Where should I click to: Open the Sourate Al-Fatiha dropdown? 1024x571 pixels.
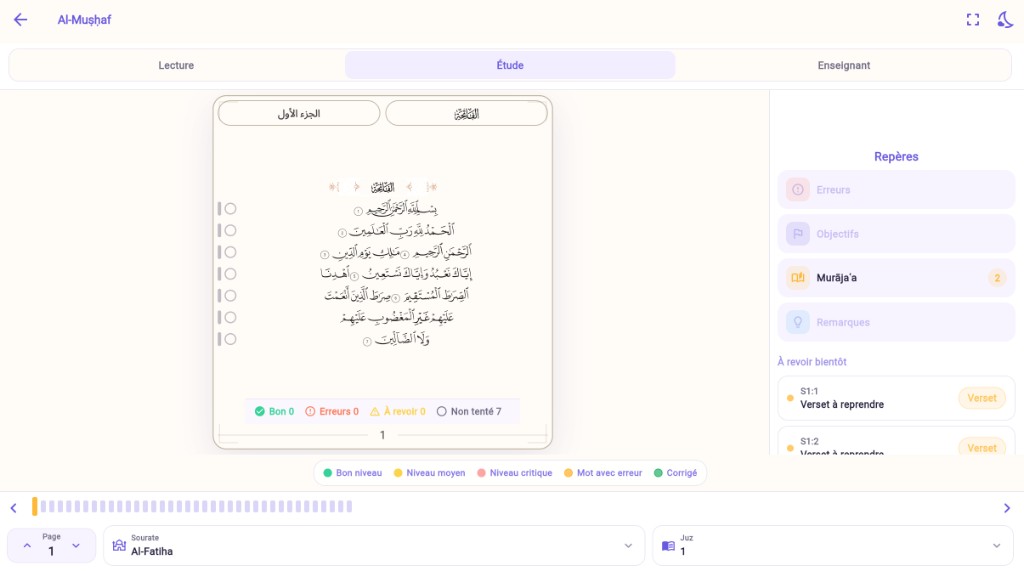tap(374, 546)
